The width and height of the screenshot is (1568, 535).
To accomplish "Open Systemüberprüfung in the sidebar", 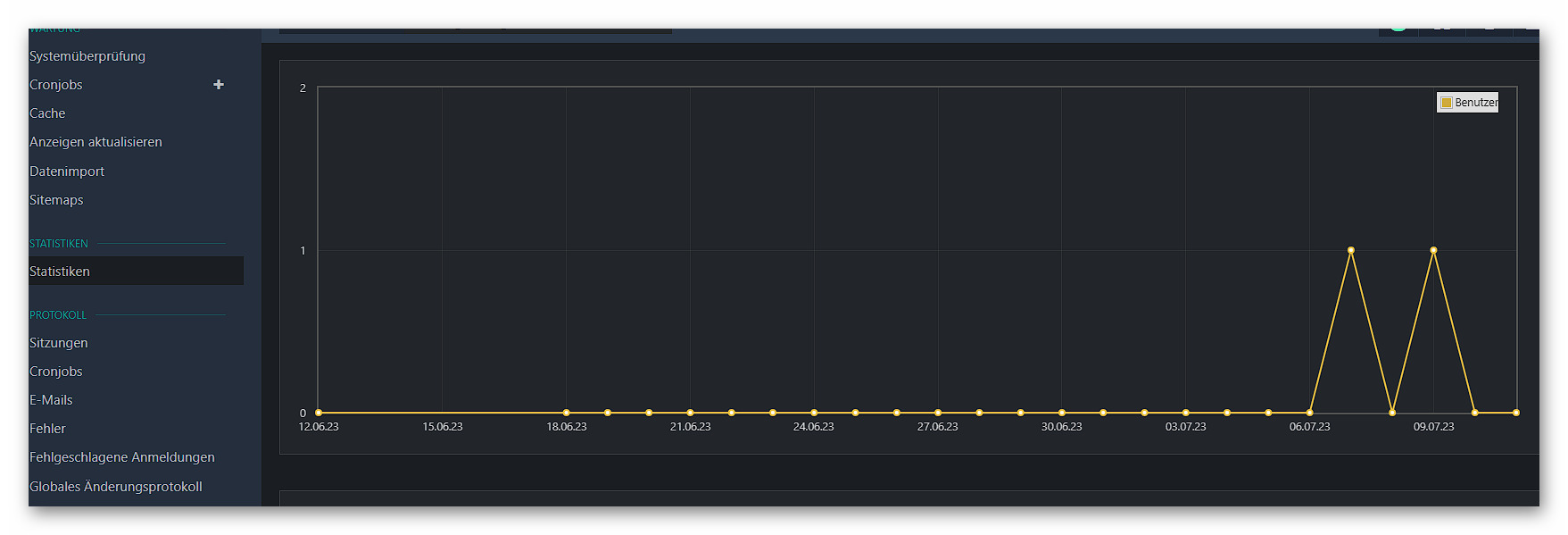I will coord(87,56).
